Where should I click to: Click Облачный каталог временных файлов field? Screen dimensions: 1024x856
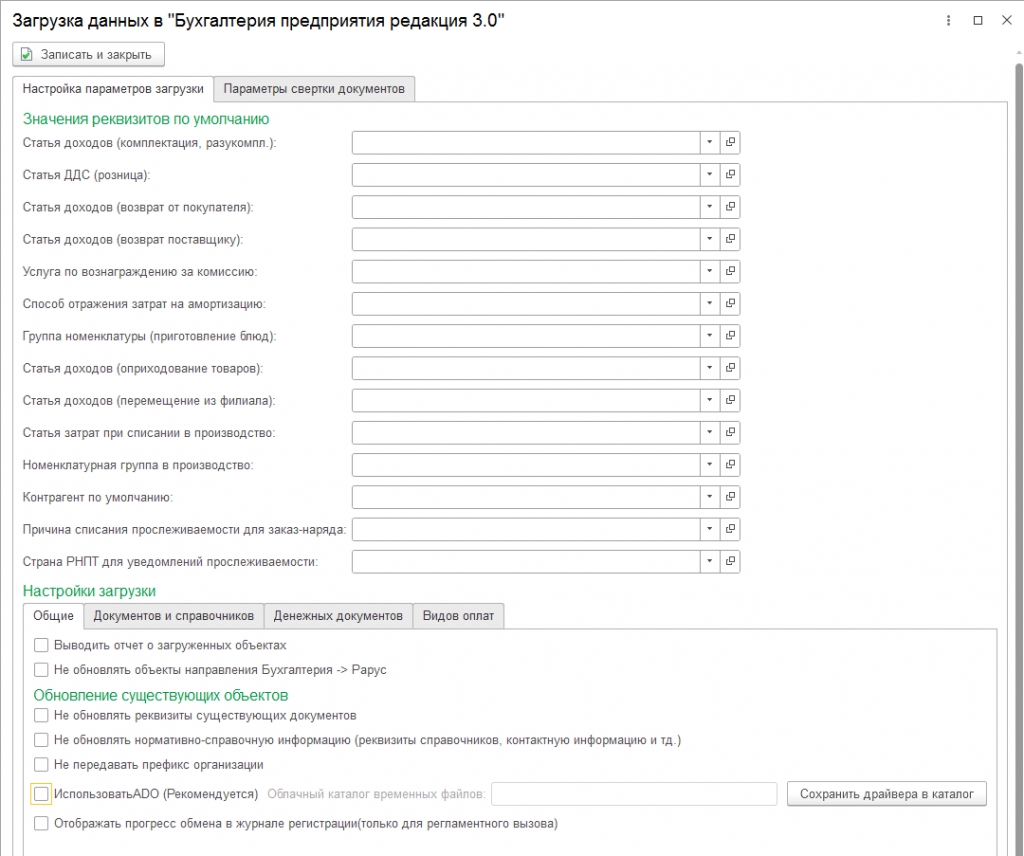coord(634,794)
